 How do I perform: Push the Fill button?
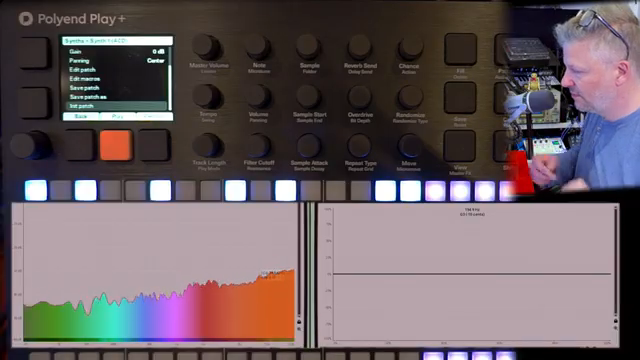click(460, 49)
